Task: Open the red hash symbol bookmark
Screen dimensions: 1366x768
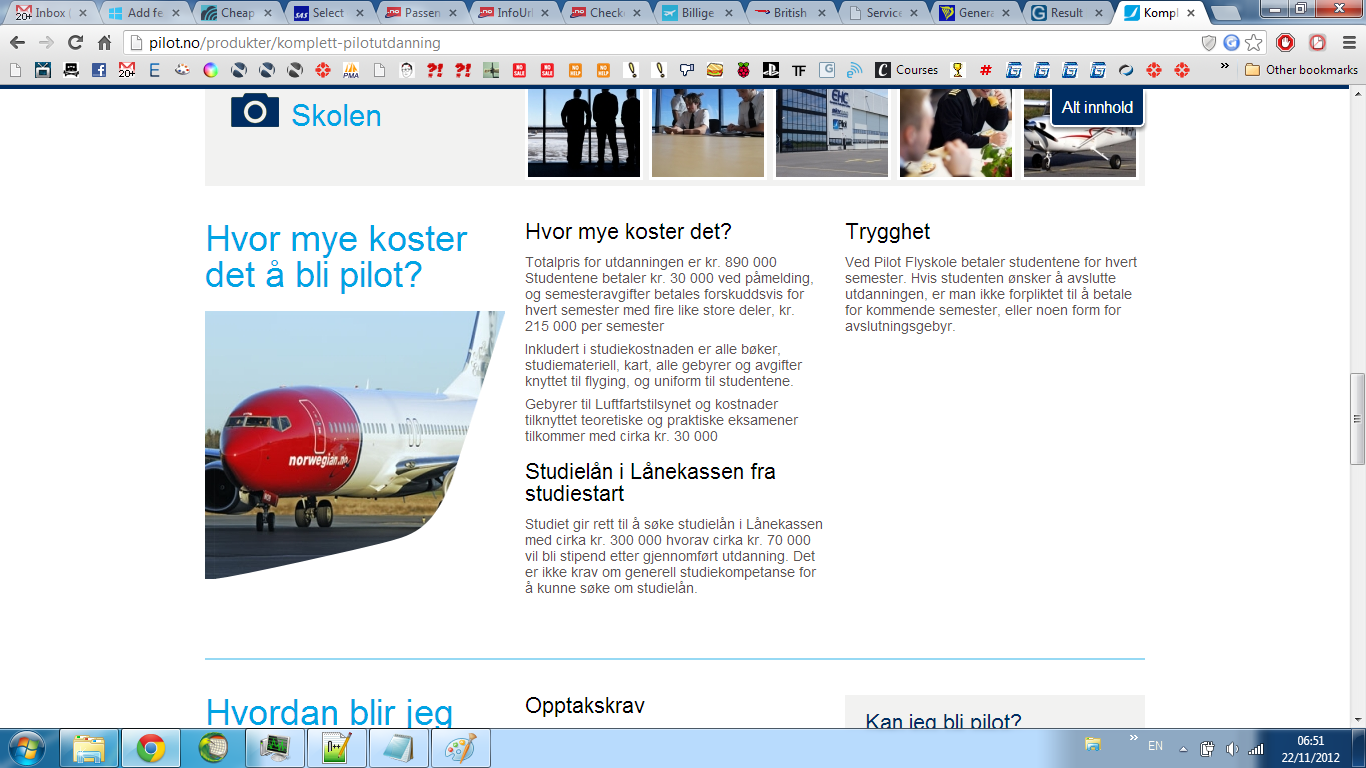Action: point(985,70)
